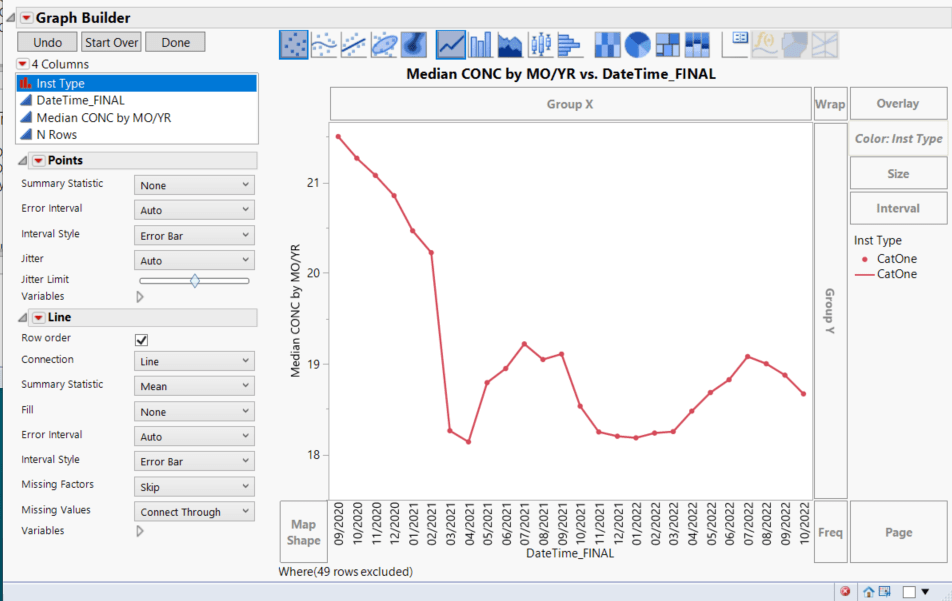Click the Done button
Viewport: 952px width, 601px height.
click(175, 42)
